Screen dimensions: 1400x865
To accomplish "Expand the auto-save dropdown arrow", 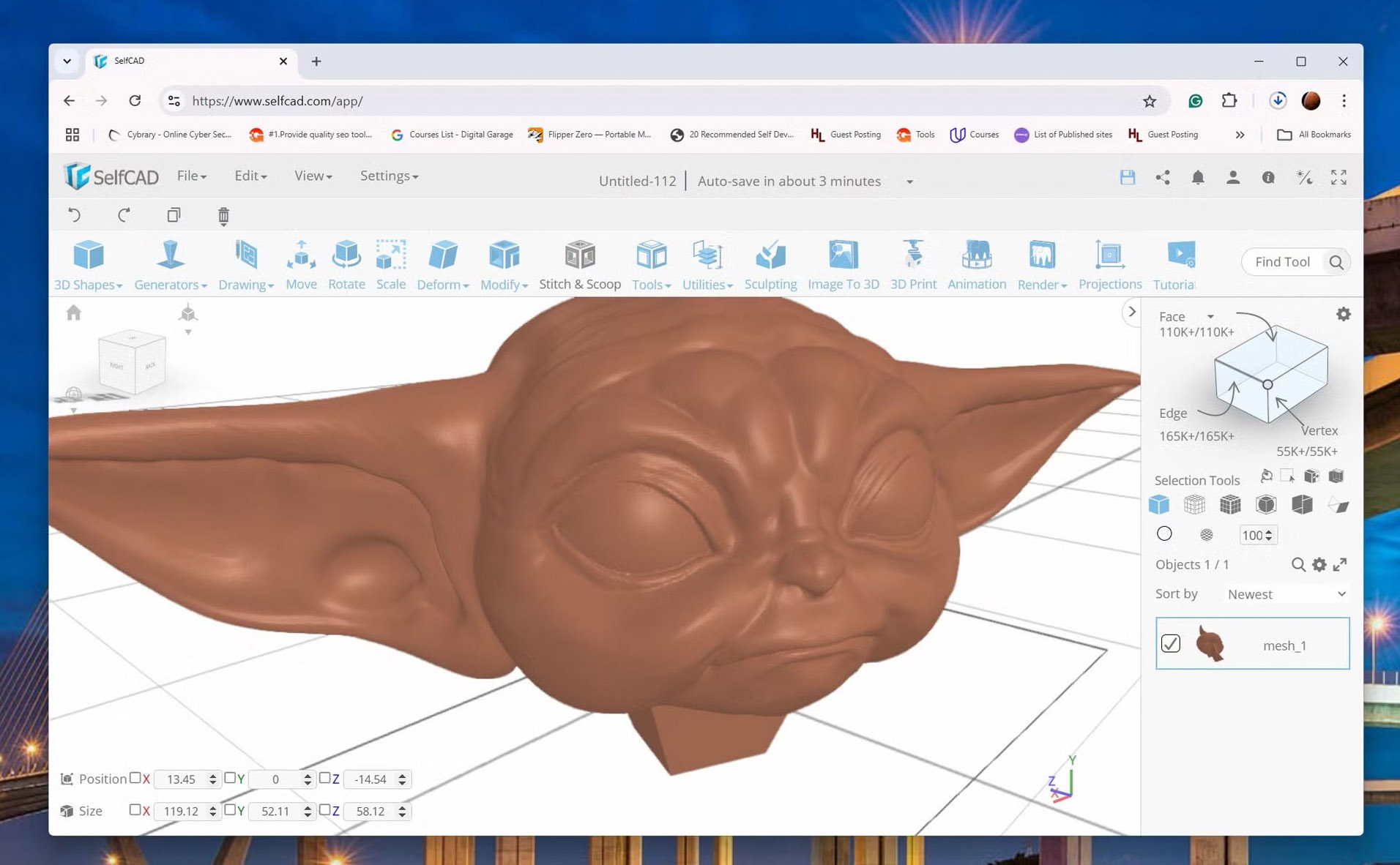I will coord(910,181).
